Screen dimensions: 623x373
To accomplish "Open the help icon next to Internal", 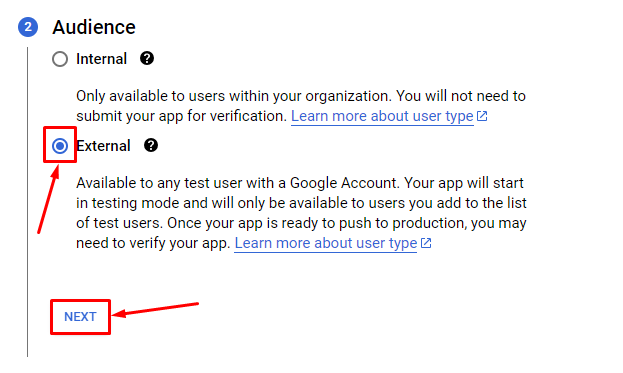I will 147,59.
